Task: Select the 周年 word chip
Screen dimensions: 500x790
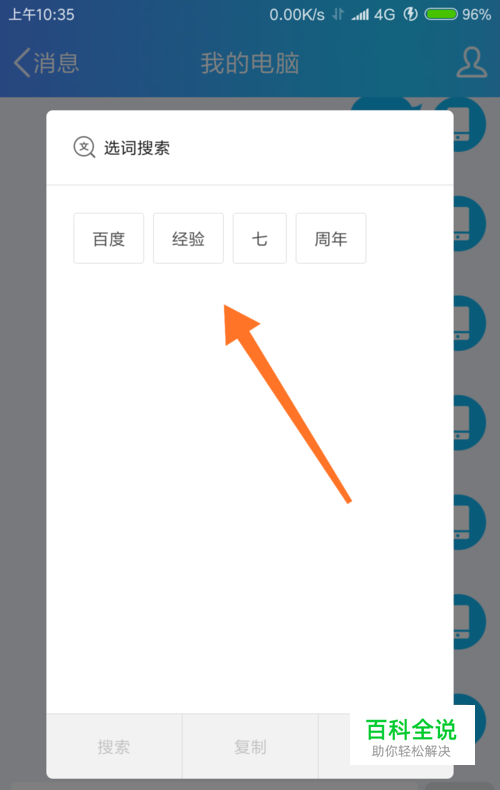Action: point(331,238)
